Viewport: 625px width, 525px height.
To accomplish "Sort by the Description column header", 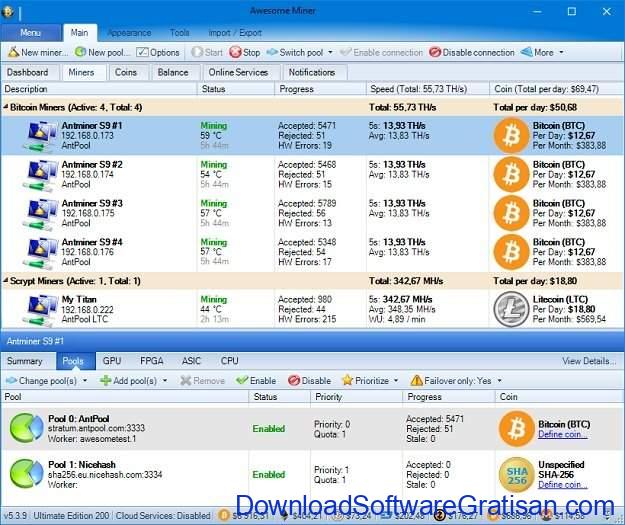I will click(x=99, y=89).
